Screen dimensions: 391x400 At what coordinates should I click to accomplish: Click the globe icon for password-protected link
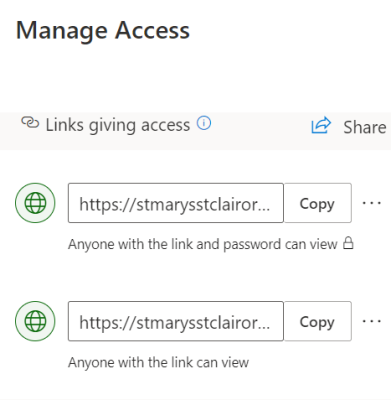(x=35, y=203)
